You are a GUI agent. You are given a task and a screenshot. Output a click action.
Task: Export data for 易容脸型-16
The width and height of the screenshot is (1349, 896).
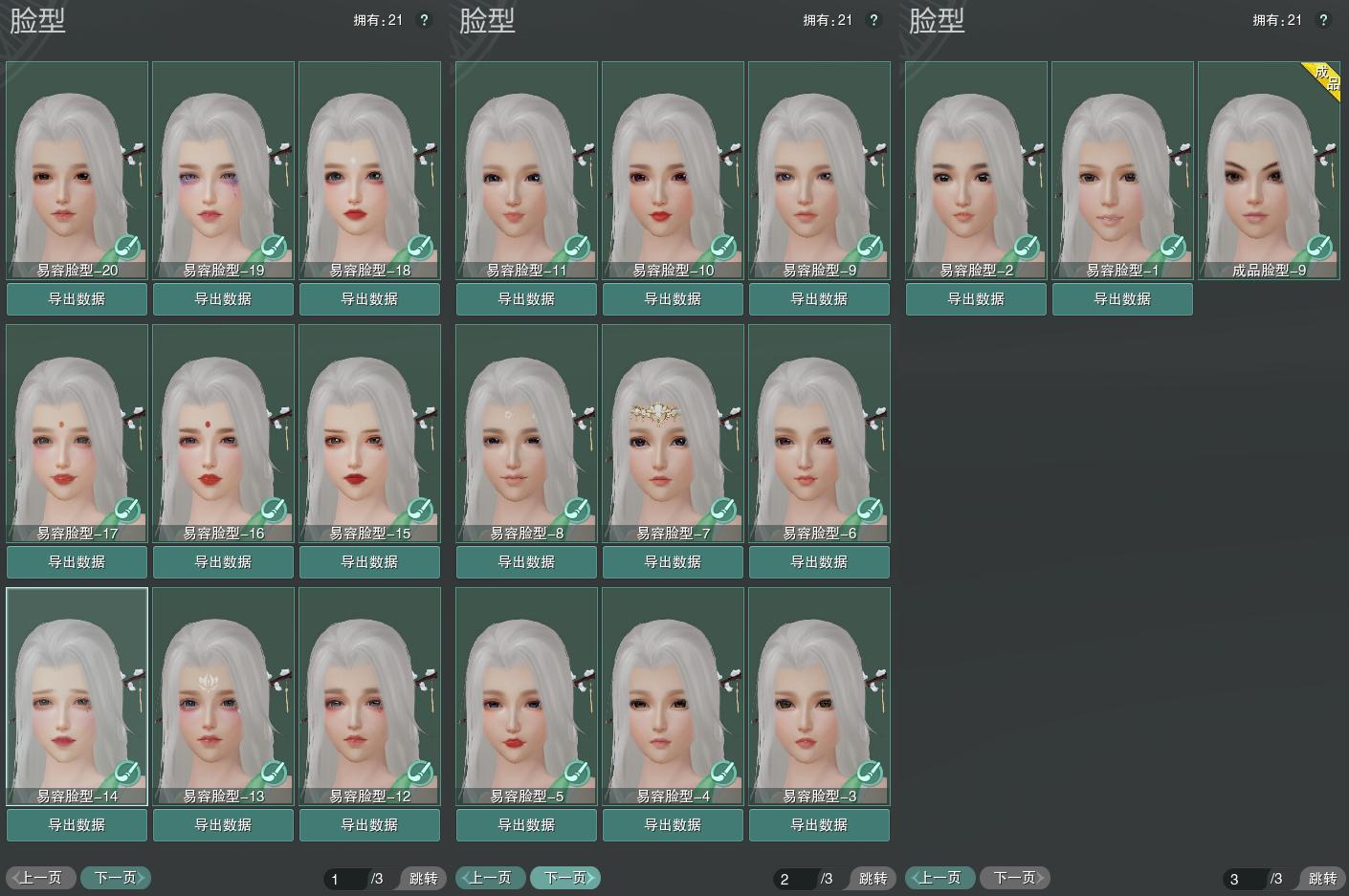coord(223,562)
